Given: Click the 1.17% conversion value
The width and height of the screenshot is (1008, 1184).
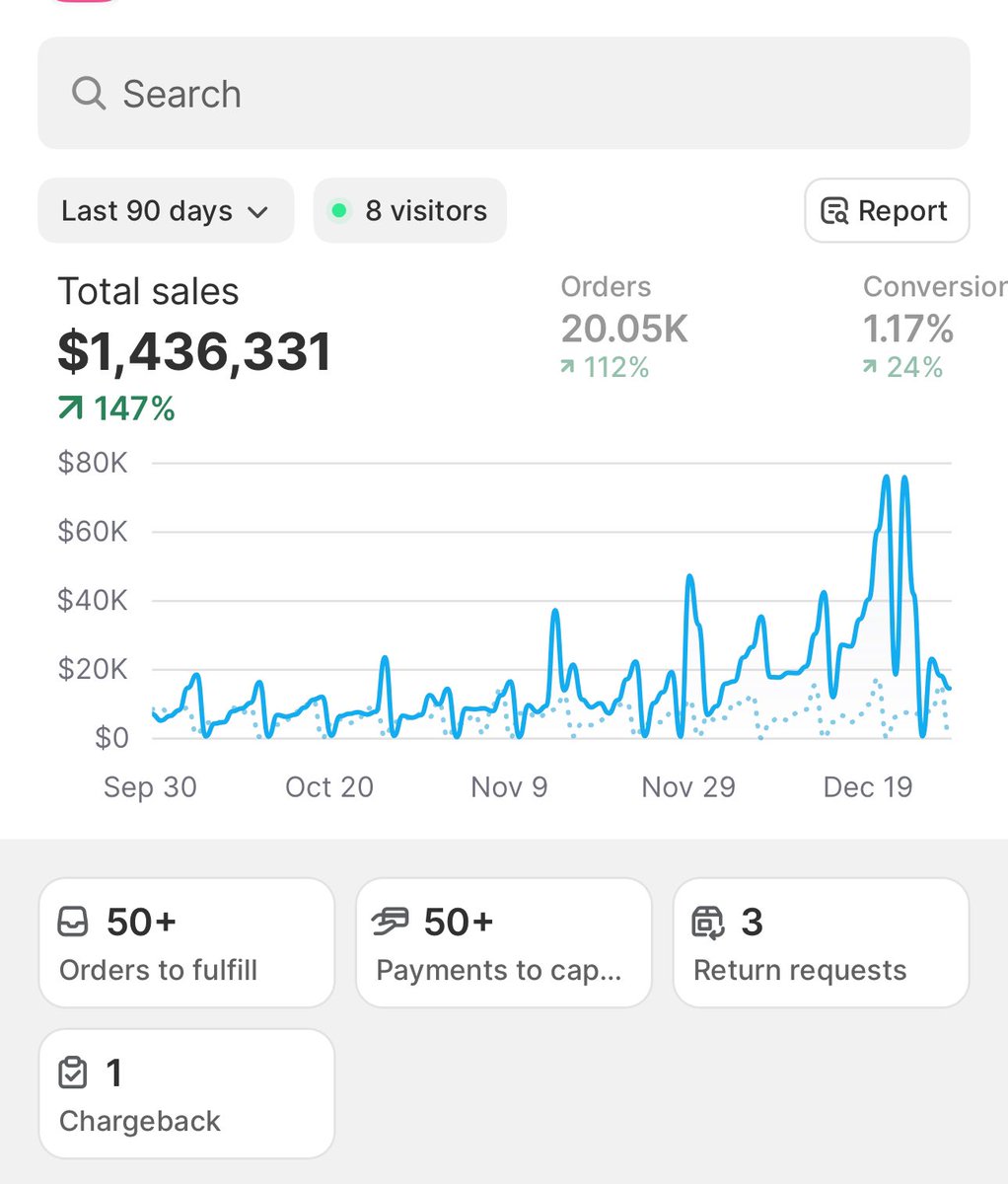Looking at the screenshot, I should (908, 329).
